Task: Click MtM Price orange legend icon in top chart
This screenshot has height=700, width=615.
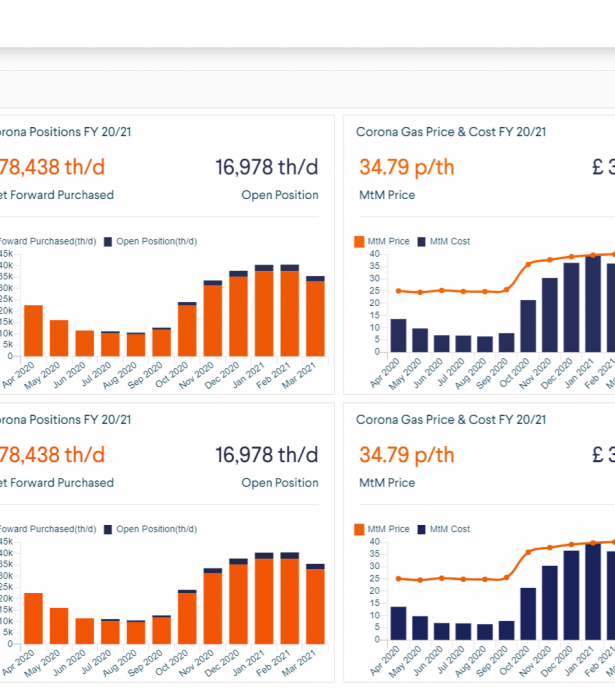Action: point(360,242)
